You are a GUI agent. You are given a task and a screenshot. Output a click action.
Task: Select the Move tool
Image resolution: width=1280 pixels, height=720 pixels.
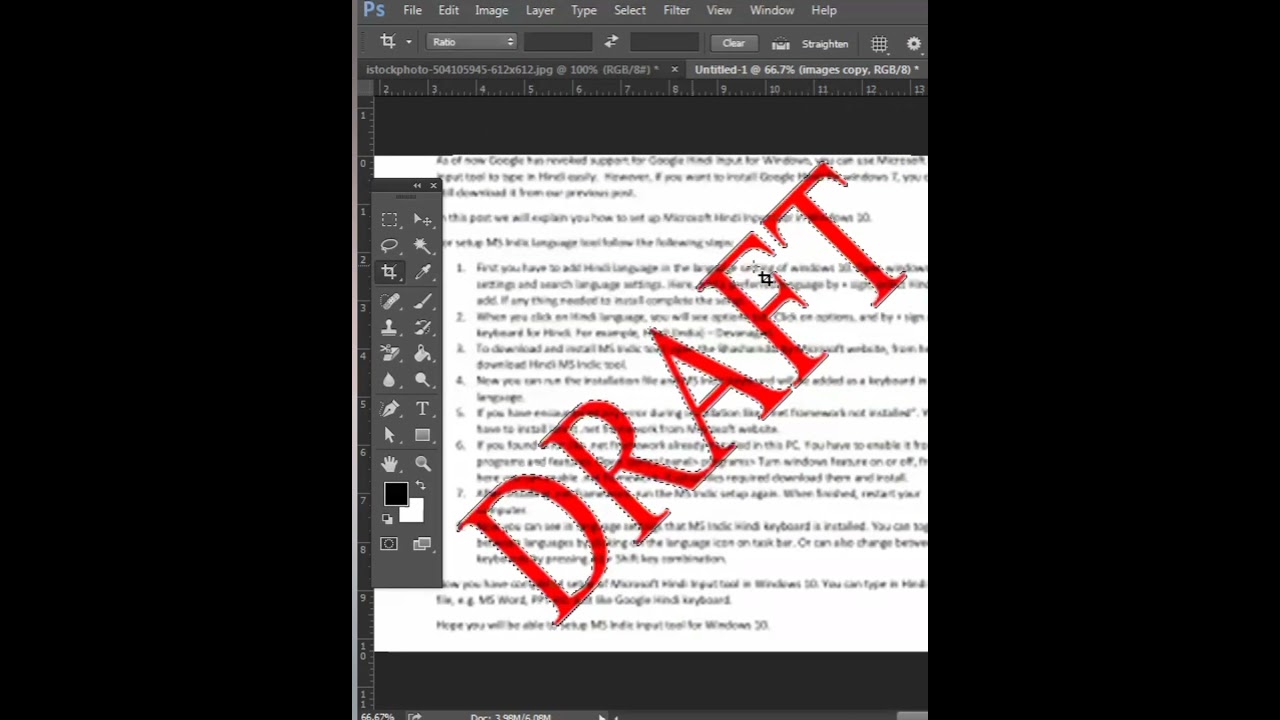423,220
